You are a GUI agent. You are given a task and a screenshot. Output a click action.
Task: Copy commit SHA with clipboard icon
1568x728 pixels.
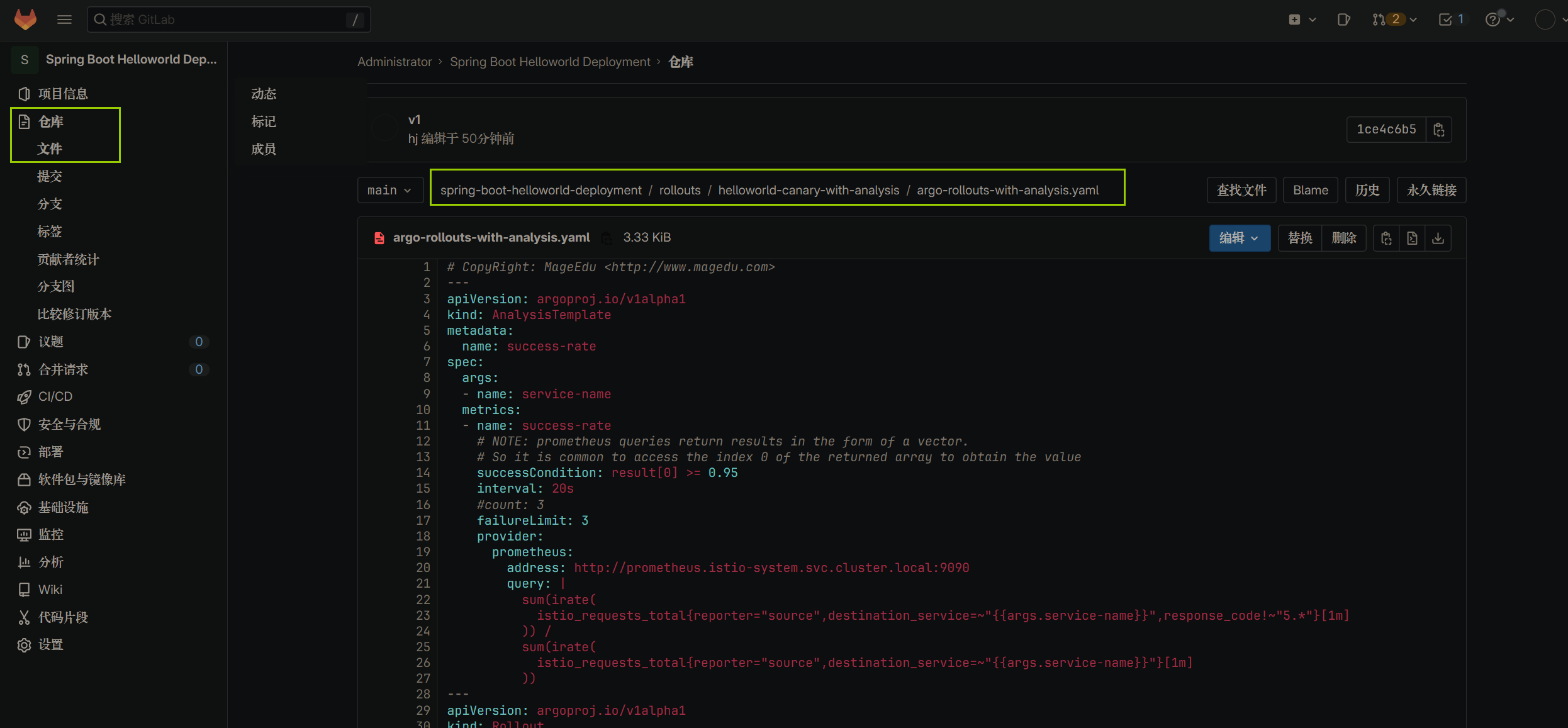pyautogui.click(x=1438, y=129)
